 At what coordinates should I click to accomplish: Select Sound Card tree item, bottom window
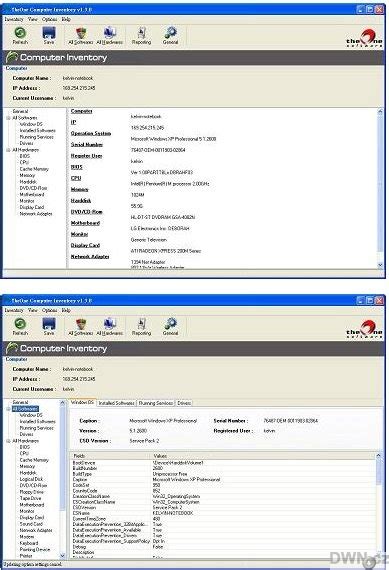pos(31,524)
